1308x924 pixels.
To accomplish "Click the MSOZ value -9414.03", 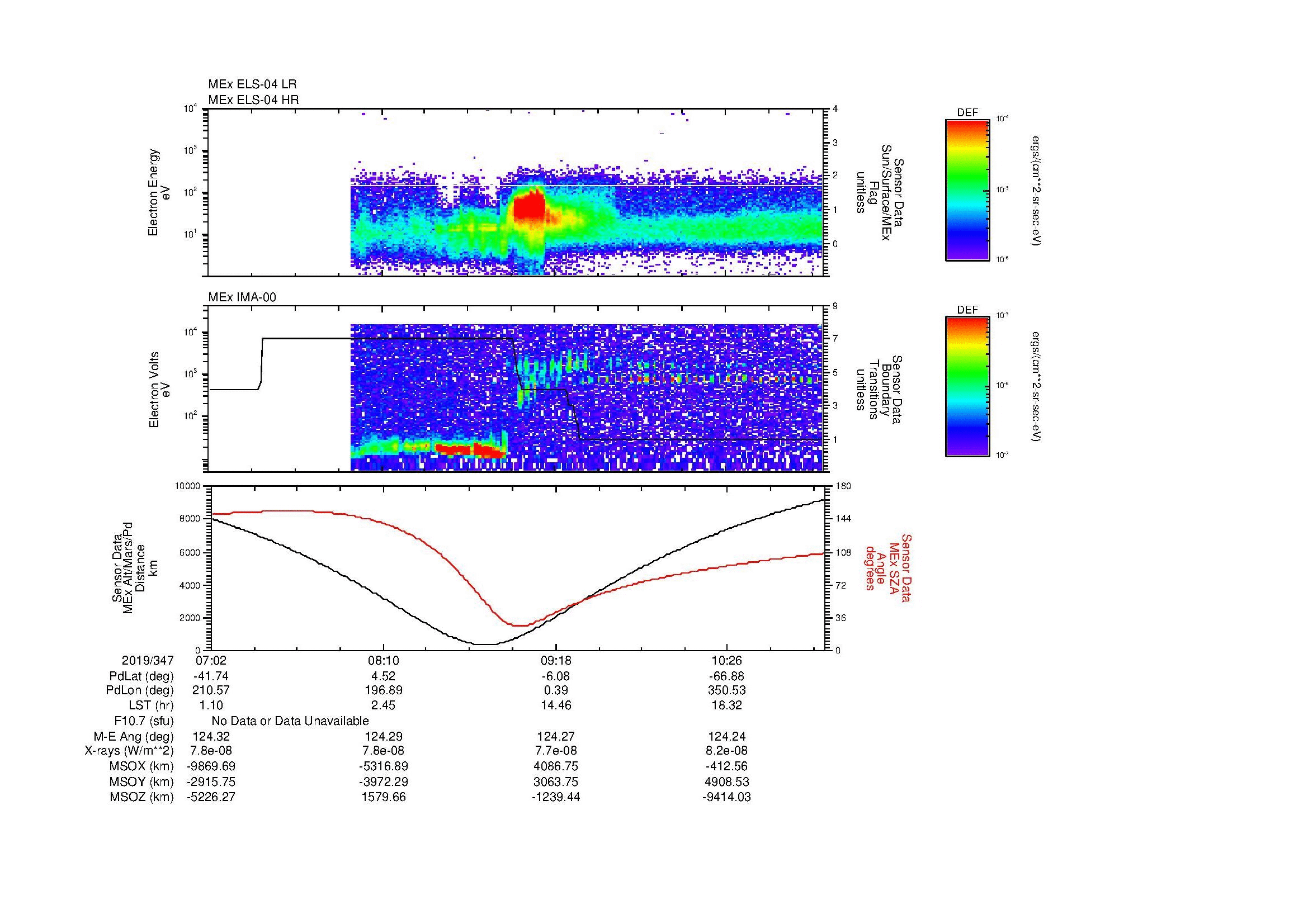I will pyautogui.click(x=727, y=798).
